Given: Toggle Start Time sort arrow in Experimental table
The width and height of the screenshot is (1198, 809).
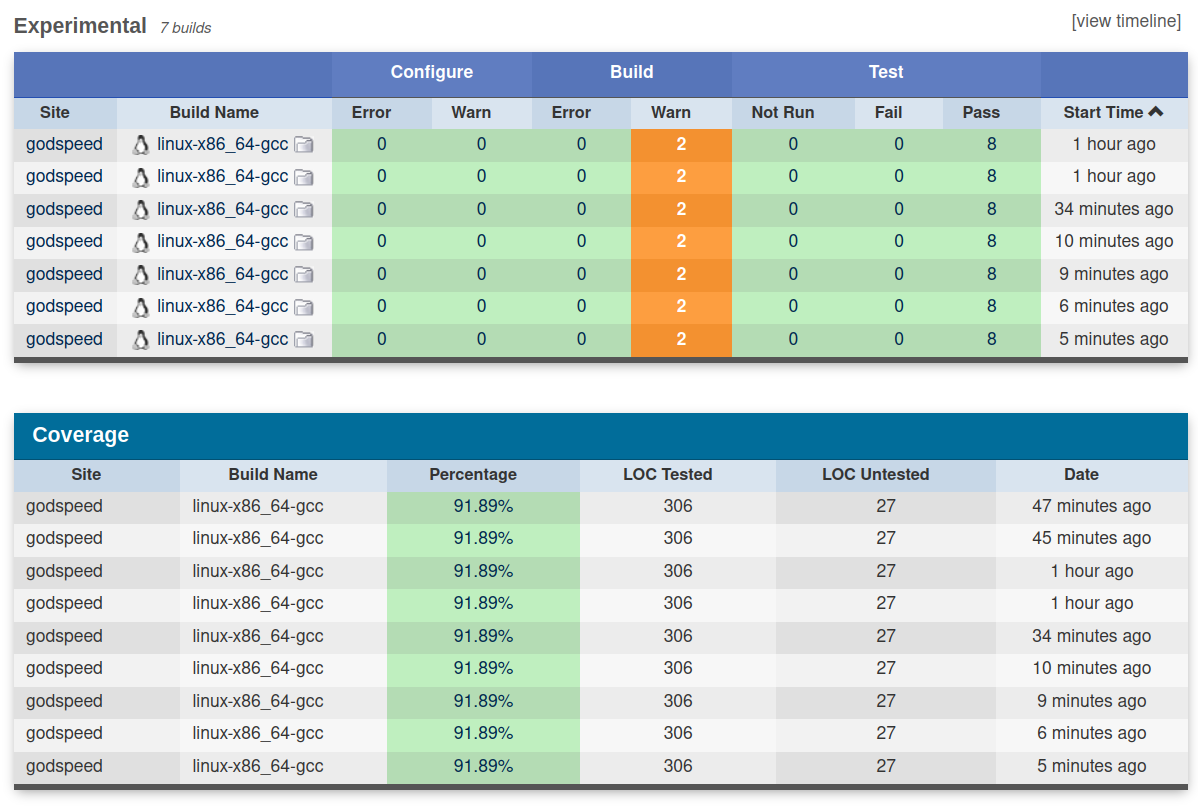Looking at the screenshot, I should [1155, 112].
